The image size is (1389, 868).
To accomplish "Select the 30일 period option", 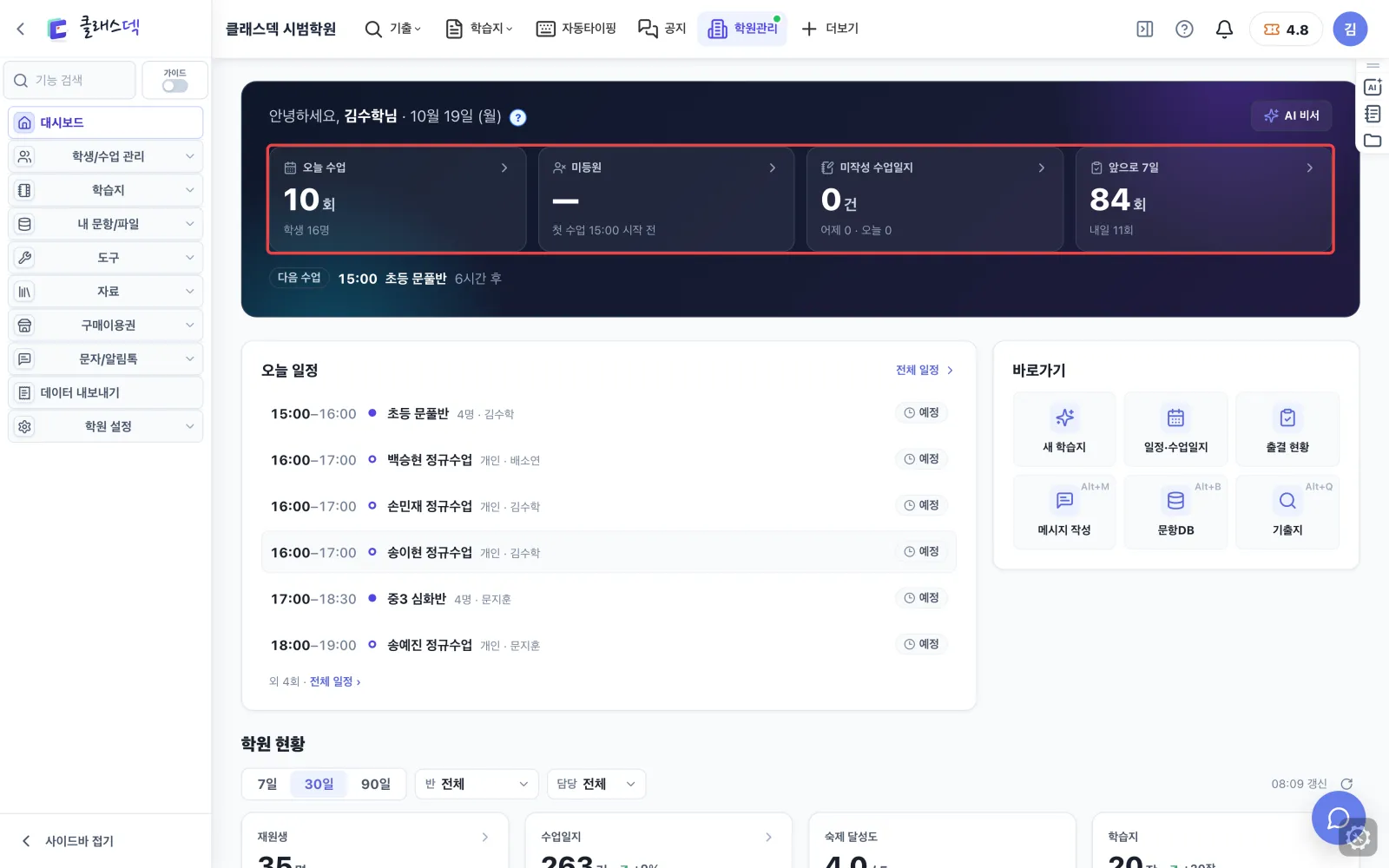I will pos(319,784).
